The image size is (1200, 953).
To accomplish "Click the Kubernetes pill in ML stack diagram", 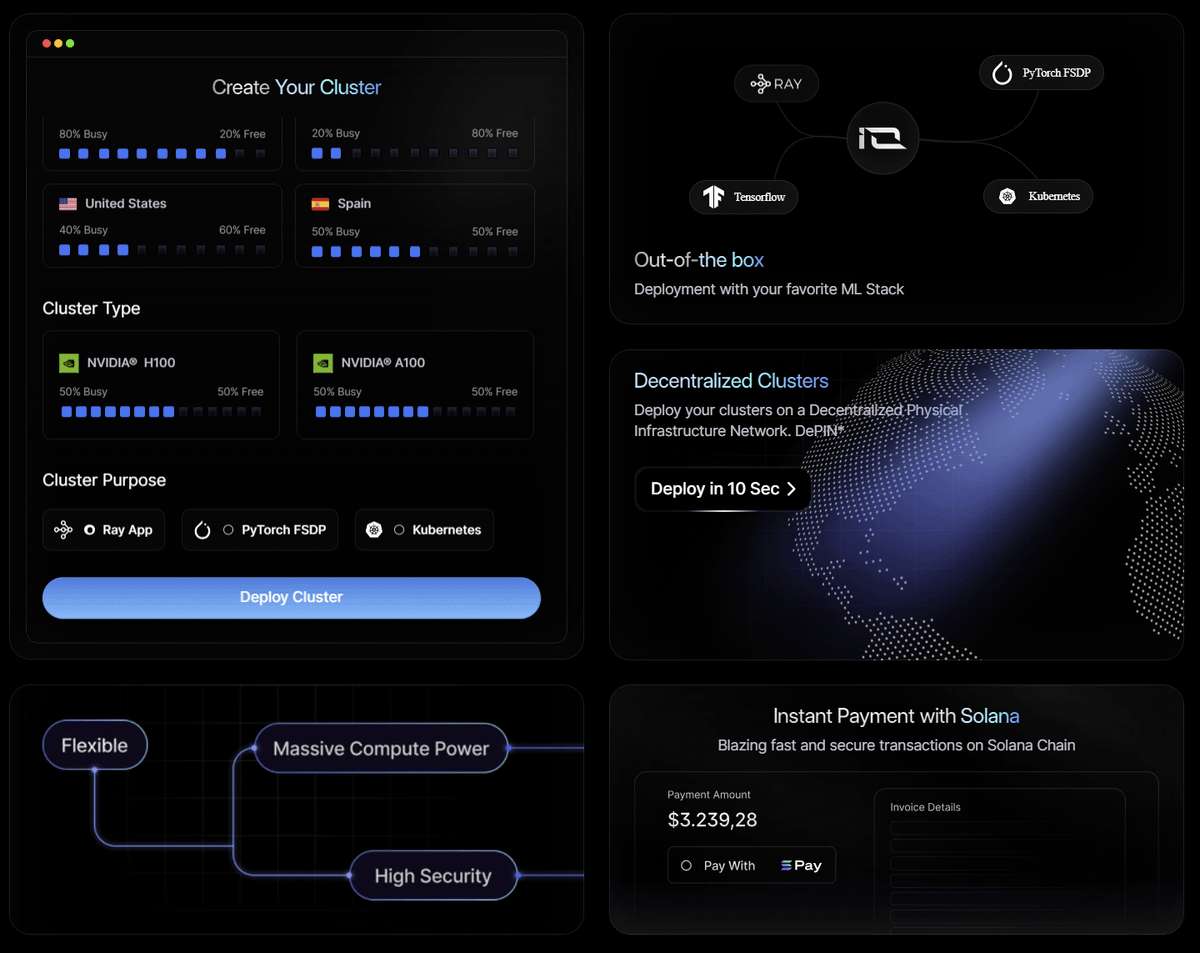I will click(1039, 196).
